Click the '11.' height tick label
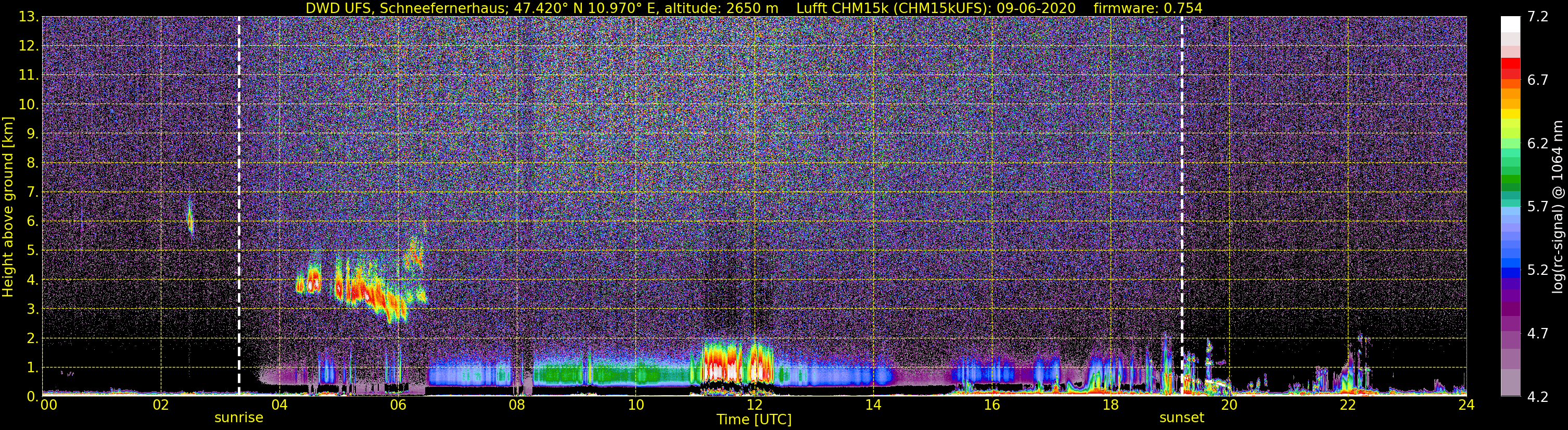Image resolution: width=1568 pixels, height=430 pixels. coord(28,75)
